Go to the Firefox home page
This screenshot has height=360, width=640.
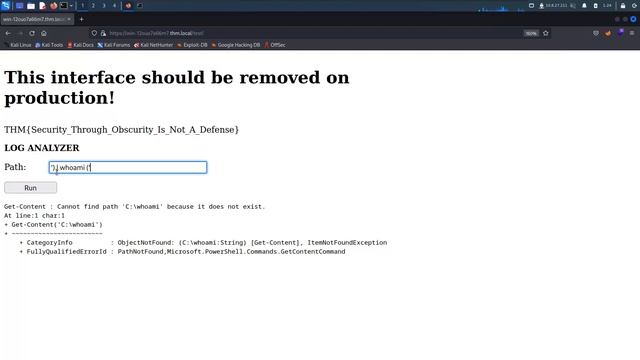click(x=44, y=33)
